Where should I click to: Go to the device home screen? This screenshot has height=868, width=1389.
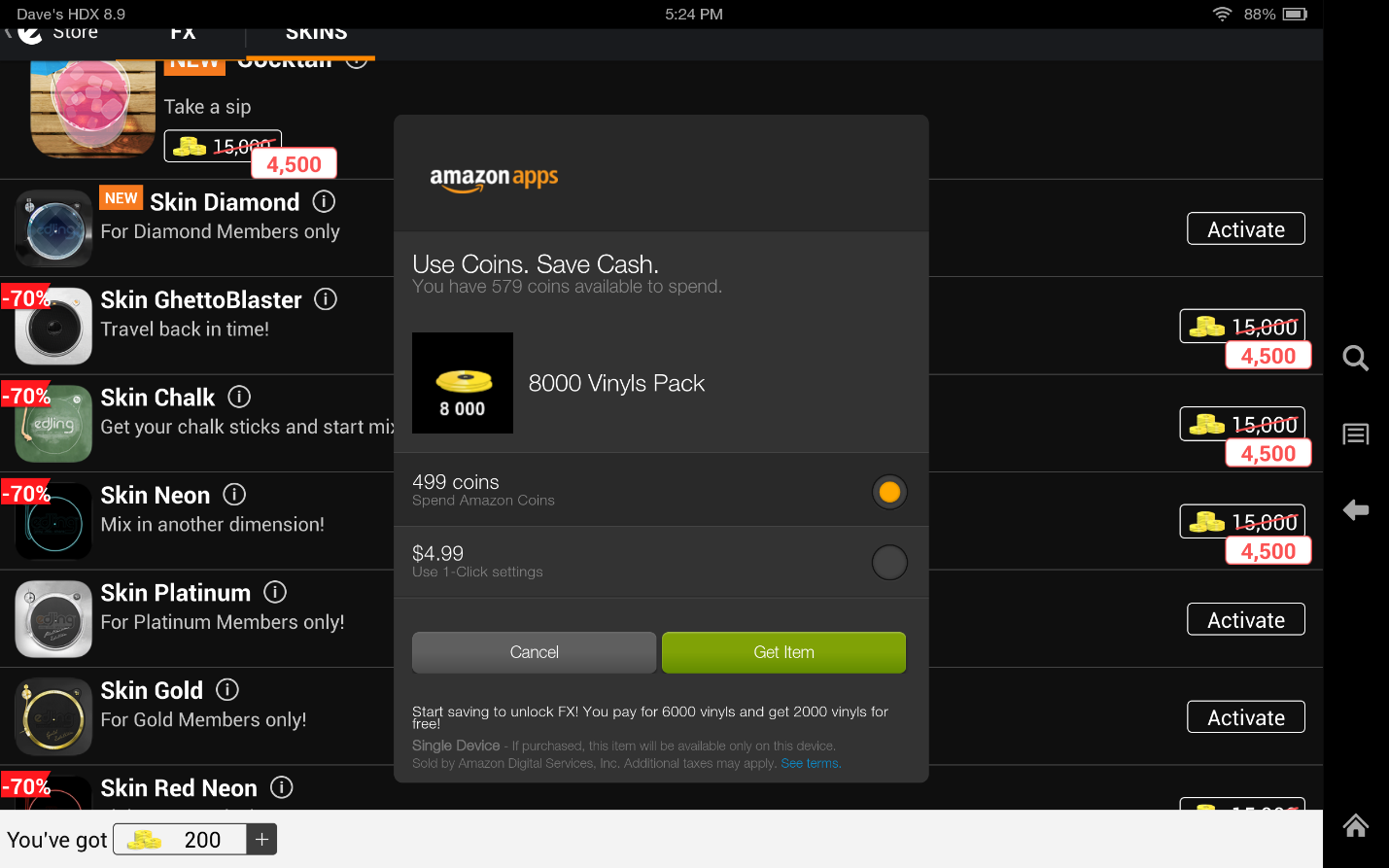click(1356, 825)
